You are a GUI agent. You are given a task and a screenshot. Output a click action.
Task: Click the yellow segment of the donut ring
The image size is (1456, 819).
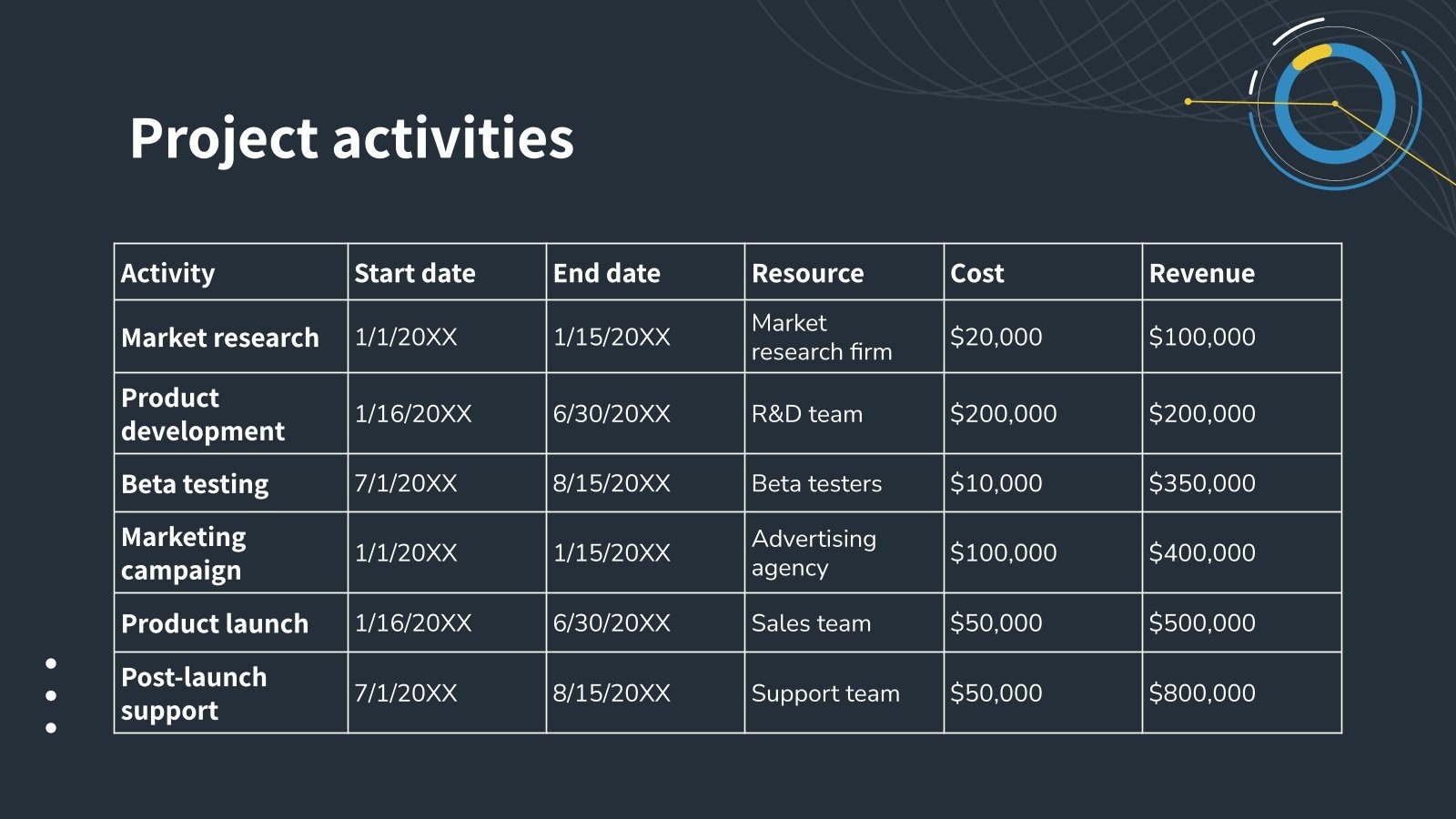click(x=1311, y=56)
